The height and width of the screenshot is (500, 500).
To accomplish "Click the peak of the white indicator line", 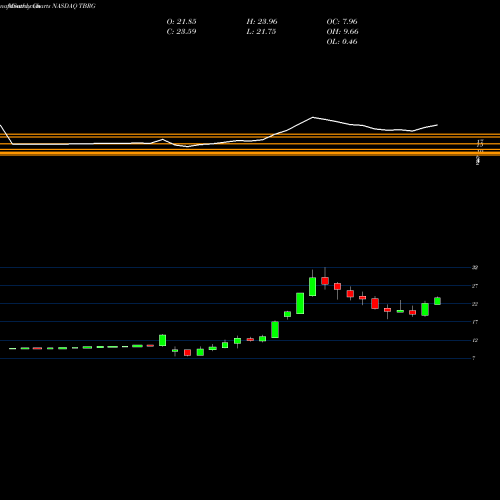I will tap(313, 117).
